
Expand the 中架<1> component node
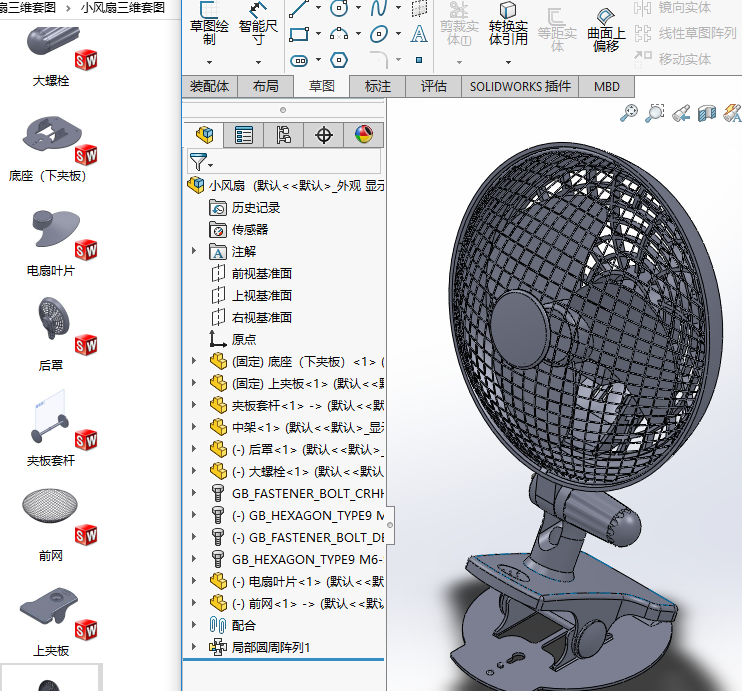(194, 427)
